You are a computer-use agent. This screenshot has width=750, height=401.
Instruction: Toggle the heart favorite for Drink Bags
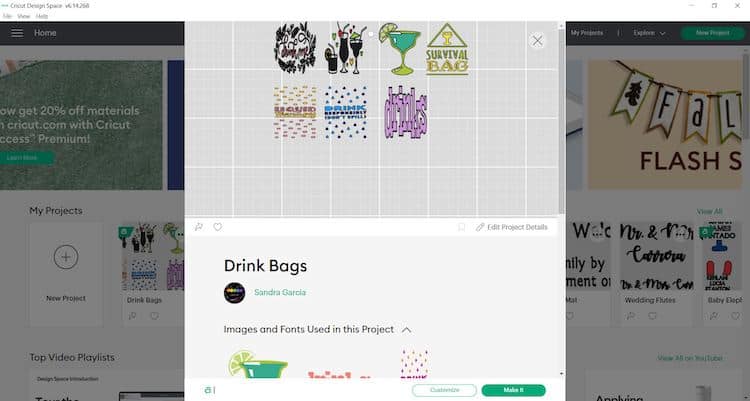coord(218,227)
